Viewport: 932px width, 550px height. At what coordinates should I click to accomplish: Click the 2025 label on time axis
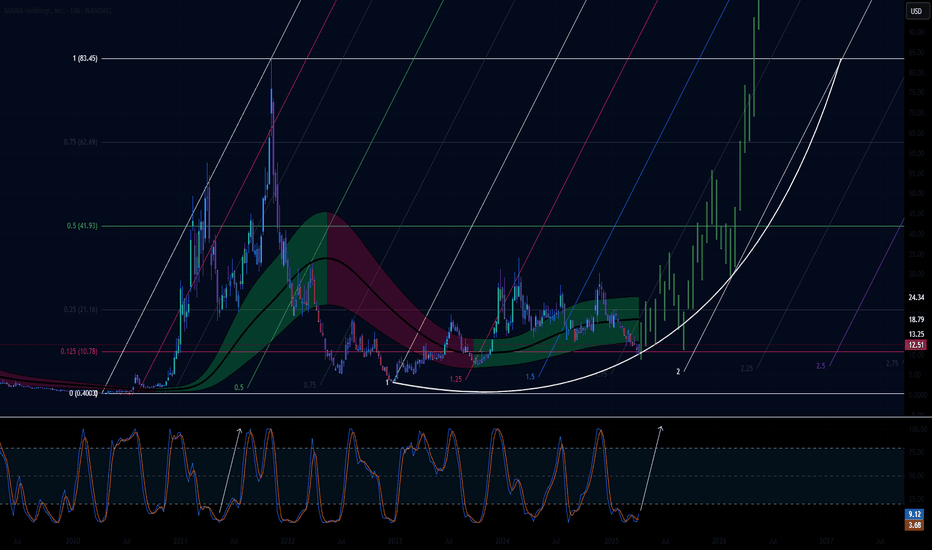click(612, 542)
